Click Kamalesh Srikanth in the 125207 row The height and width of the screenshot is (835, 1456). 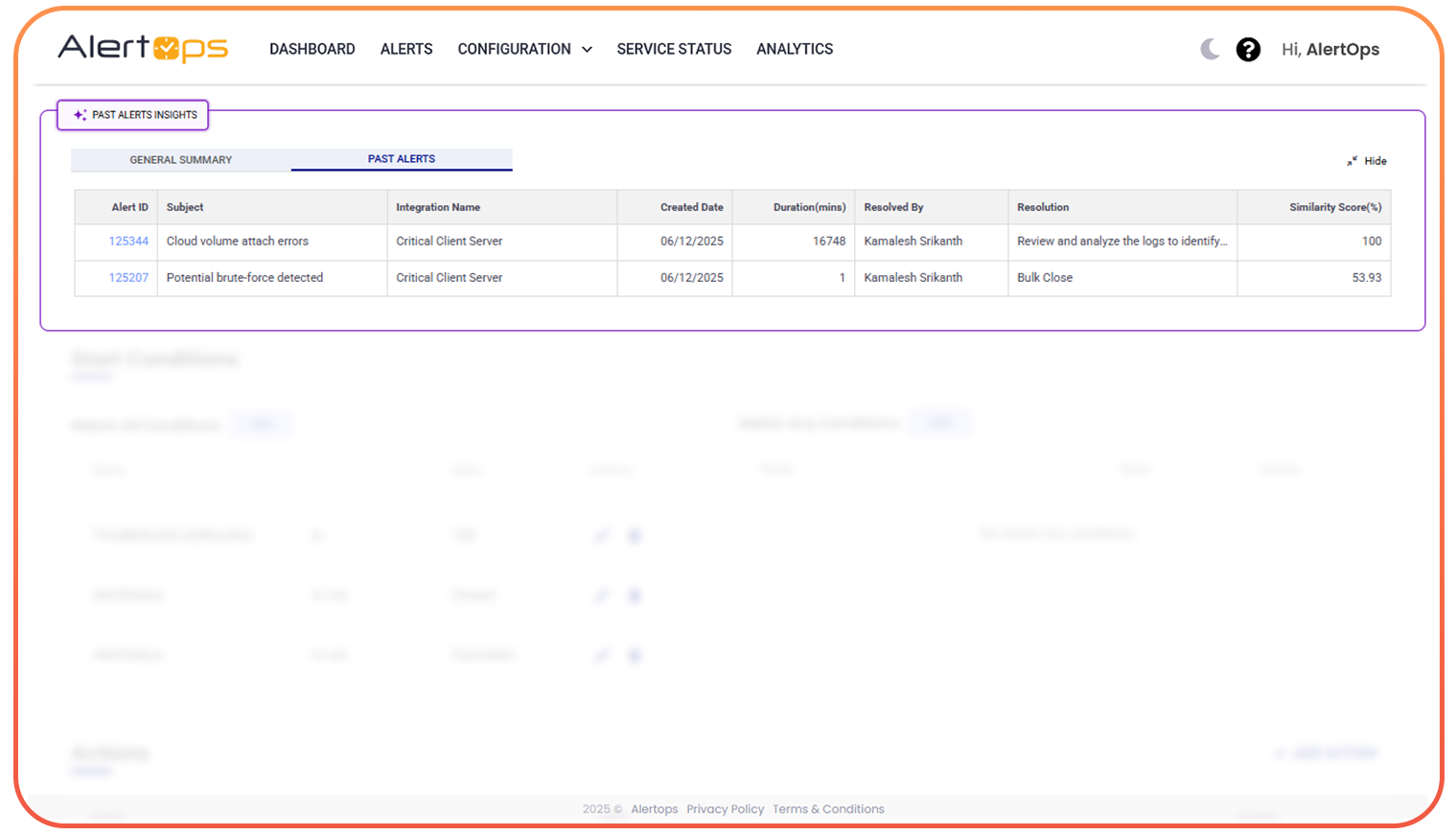(913, 278)
